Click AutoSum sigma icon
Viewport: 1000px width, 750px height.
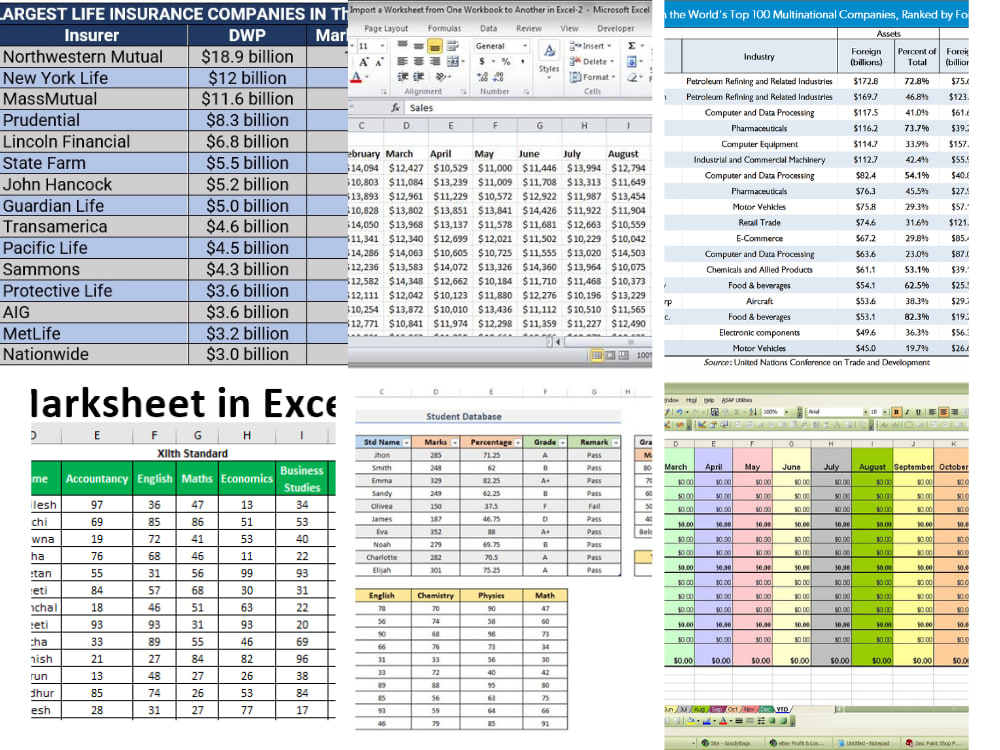point(631,46)
